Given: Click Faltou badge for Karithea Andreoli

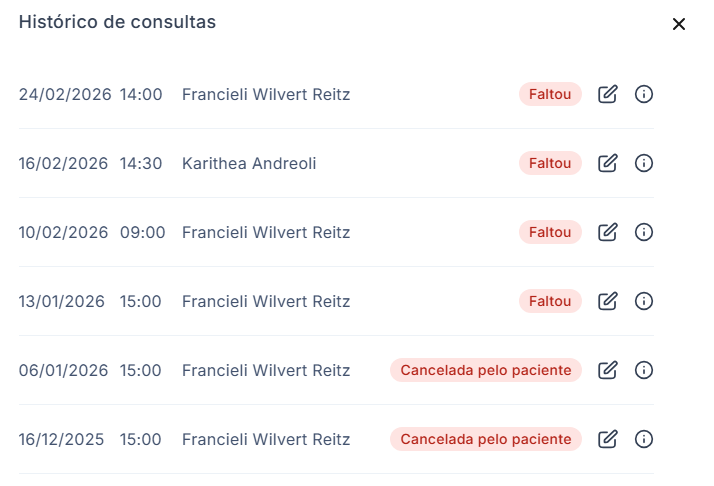Looking at the screenshot, I should [550, 163].
